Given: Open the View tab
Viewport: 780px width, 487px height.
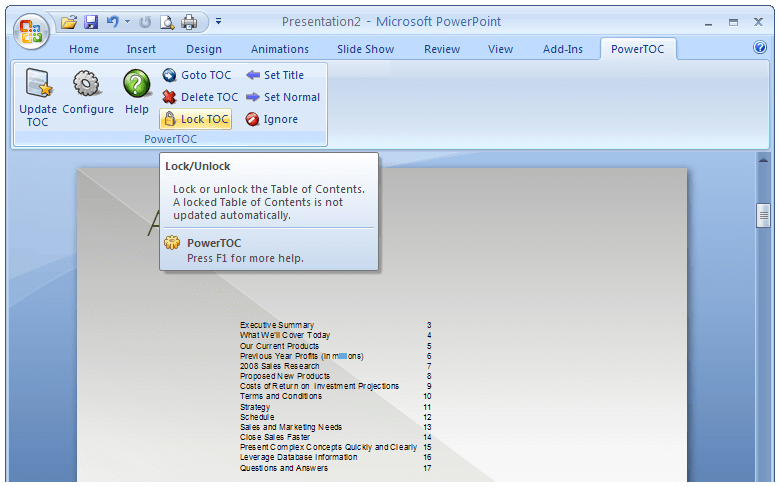Looking at the screenshot, I should coord(500,49).
